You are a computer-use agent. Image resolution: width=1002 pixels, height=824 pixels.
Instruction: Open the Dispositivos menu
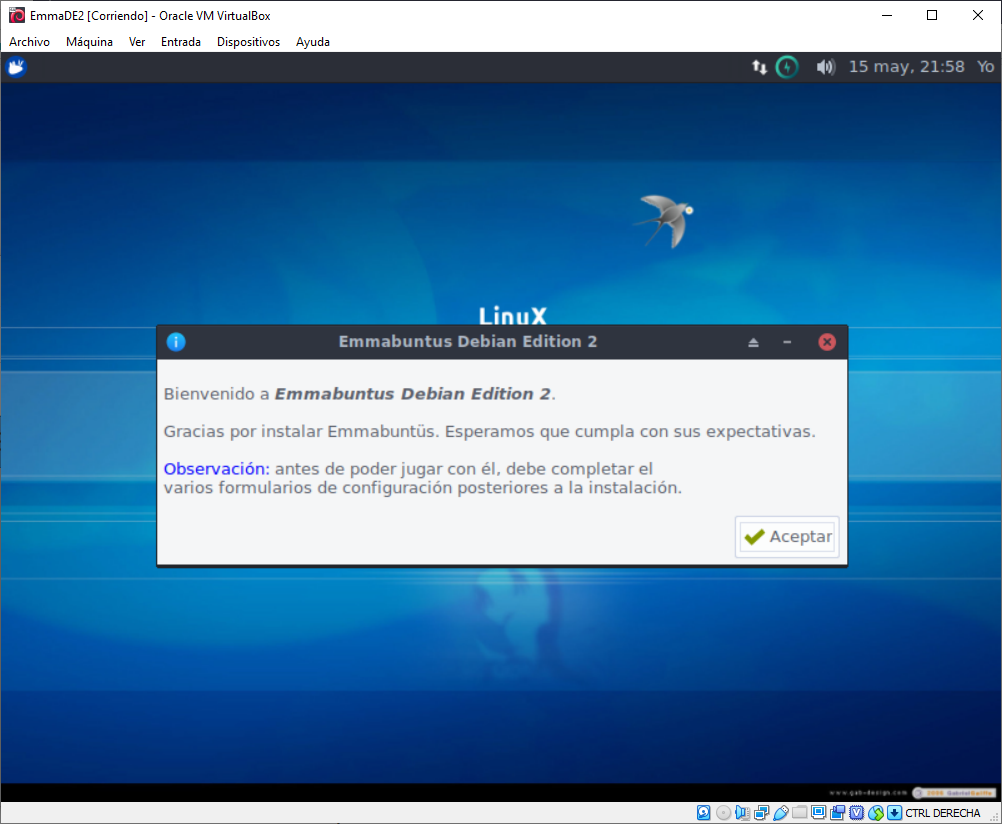(x=248, y=42)
